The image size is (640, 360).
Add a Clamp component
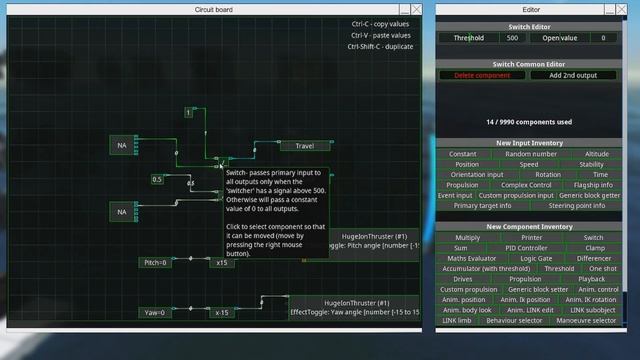coord(595,248)
